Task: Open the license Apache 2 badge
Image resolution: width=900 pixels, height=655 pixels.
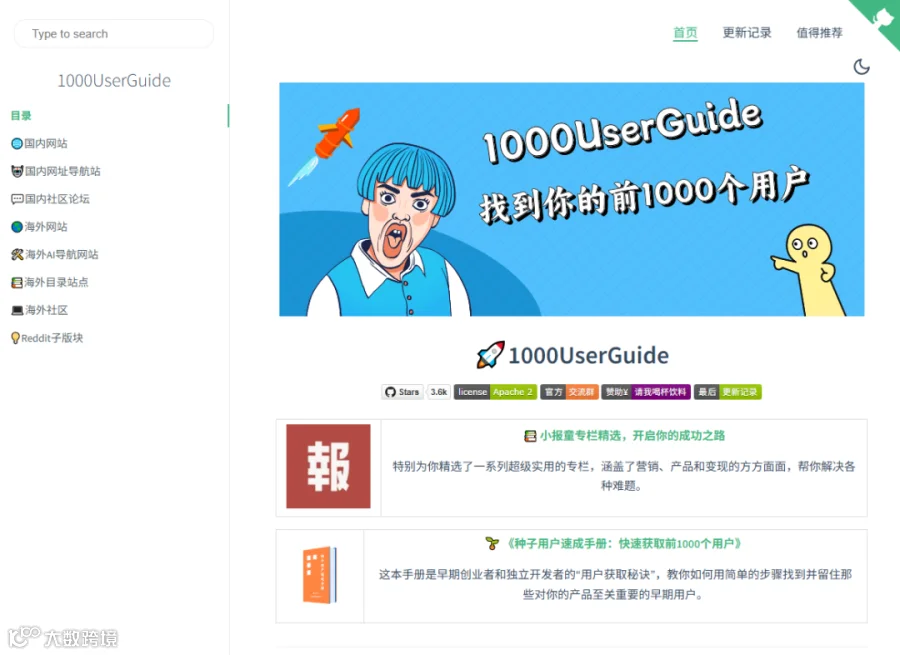Action: 495,392
